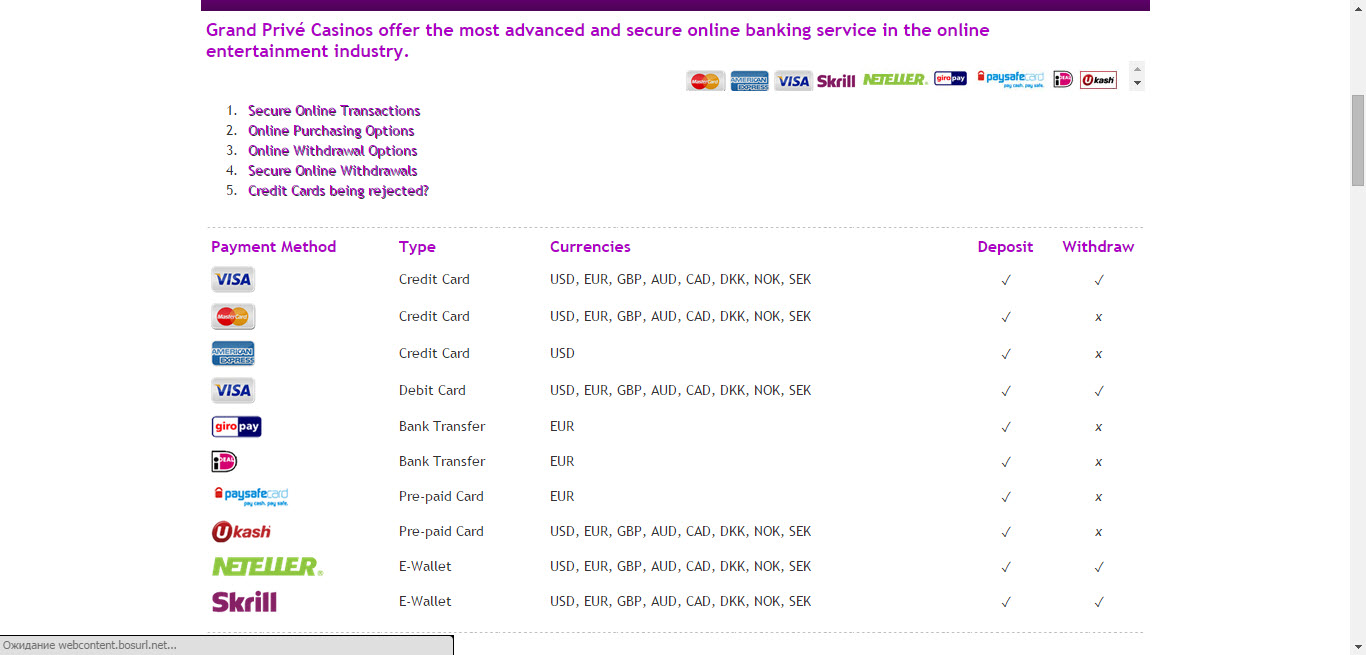1366x655 pixels.
Task: Click the paysafecard logo in table
Action: coord(251,496)
